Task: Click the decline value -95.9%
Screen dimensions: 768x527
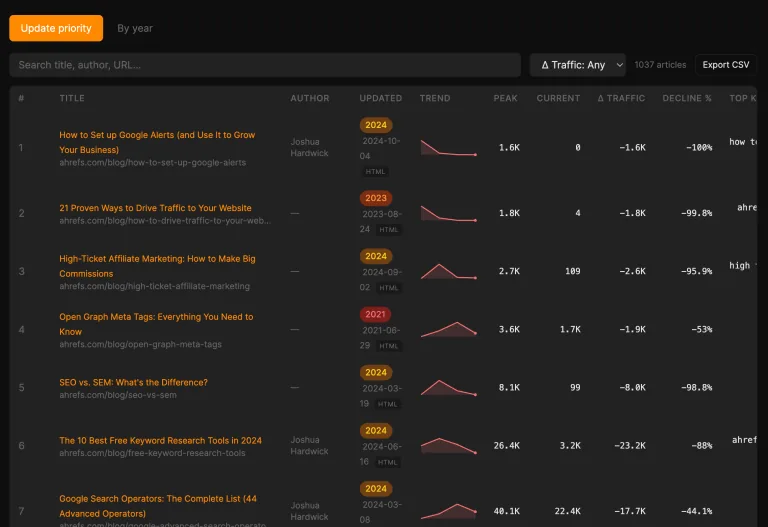Action: (696, 271)
